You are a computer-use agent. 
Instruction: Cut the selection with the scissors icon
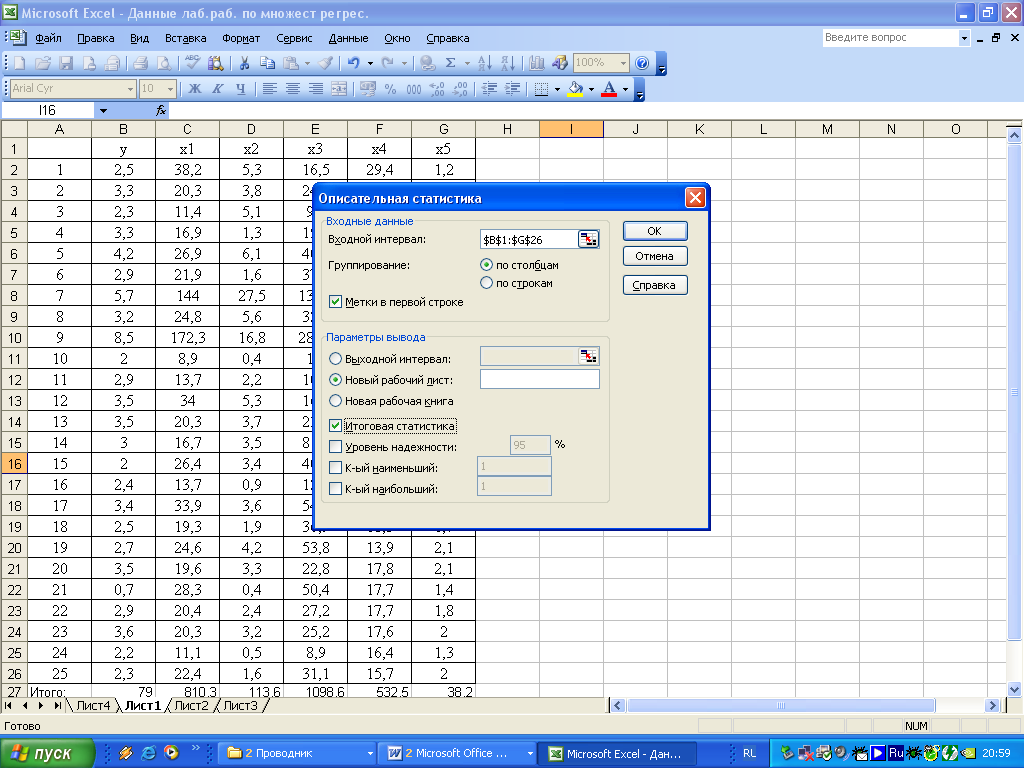pyautogui.click(x=244, y=63)
